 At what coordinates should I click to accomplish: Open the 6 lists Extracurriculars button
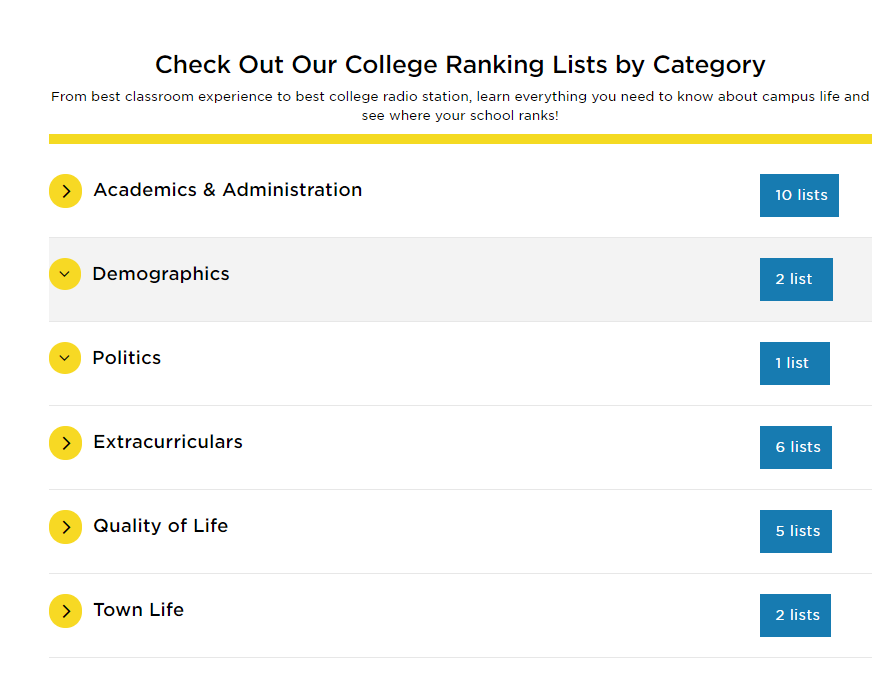click(x=796, y=447)
